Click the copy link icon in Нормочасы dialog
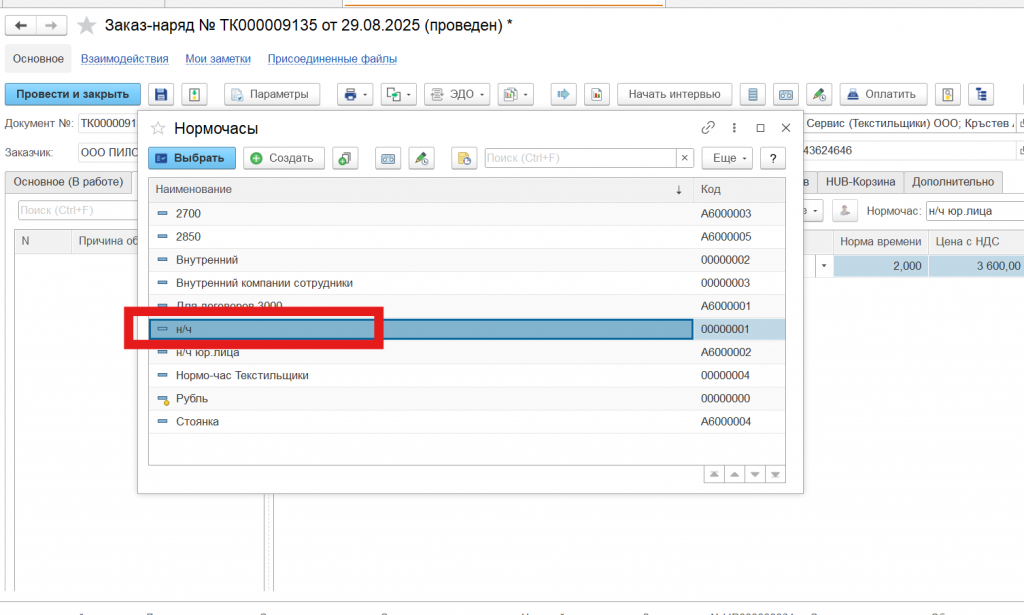This screenshot has height=615, width=1024. pyautogui.click(x=708, y=128)
